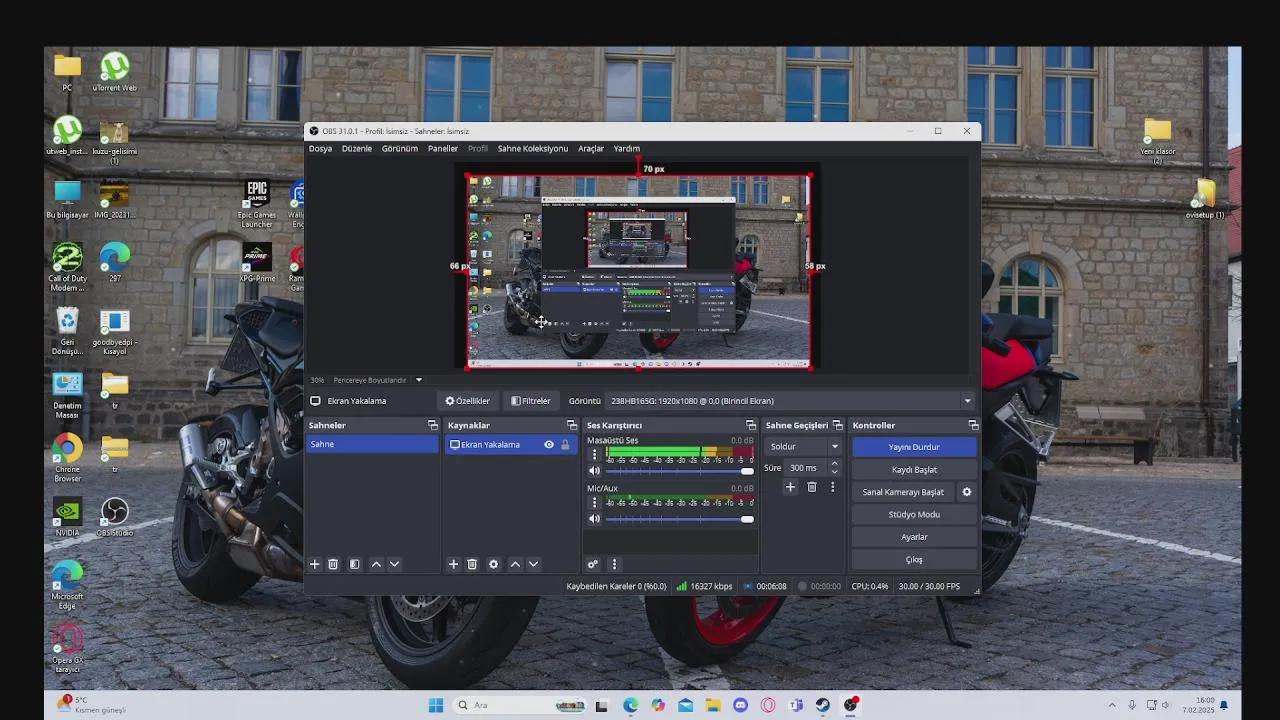Open Araçlar menu

pyautogui.click(x=591, y=148)
